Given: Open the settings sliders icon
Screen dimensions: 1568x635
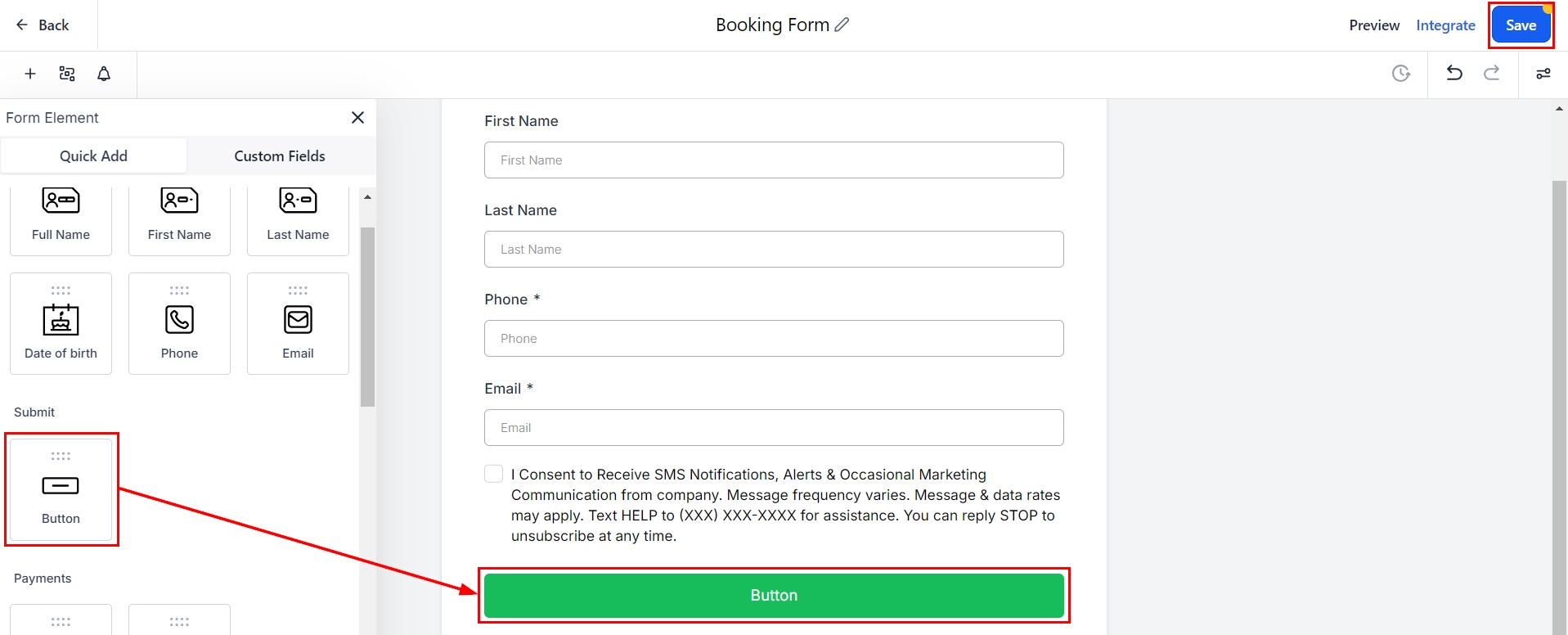Looking at the screenshot, I should point(1543,74).
